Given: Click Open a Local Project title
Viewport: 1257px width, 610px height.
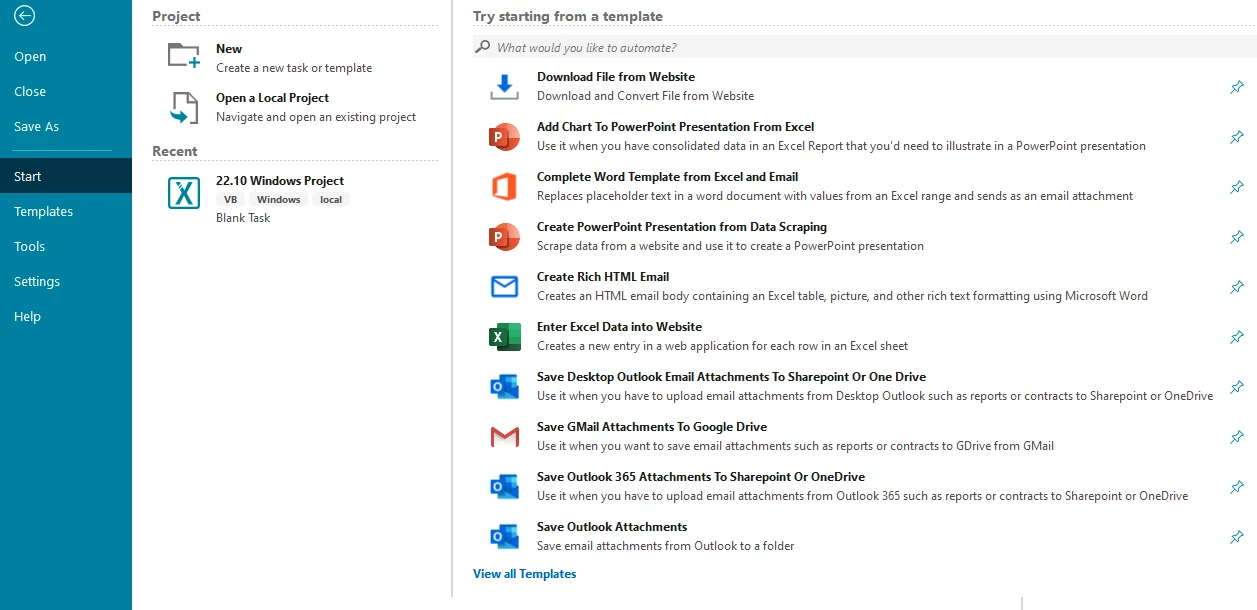Looking at the screenshot, I should [x=272, y=97].
